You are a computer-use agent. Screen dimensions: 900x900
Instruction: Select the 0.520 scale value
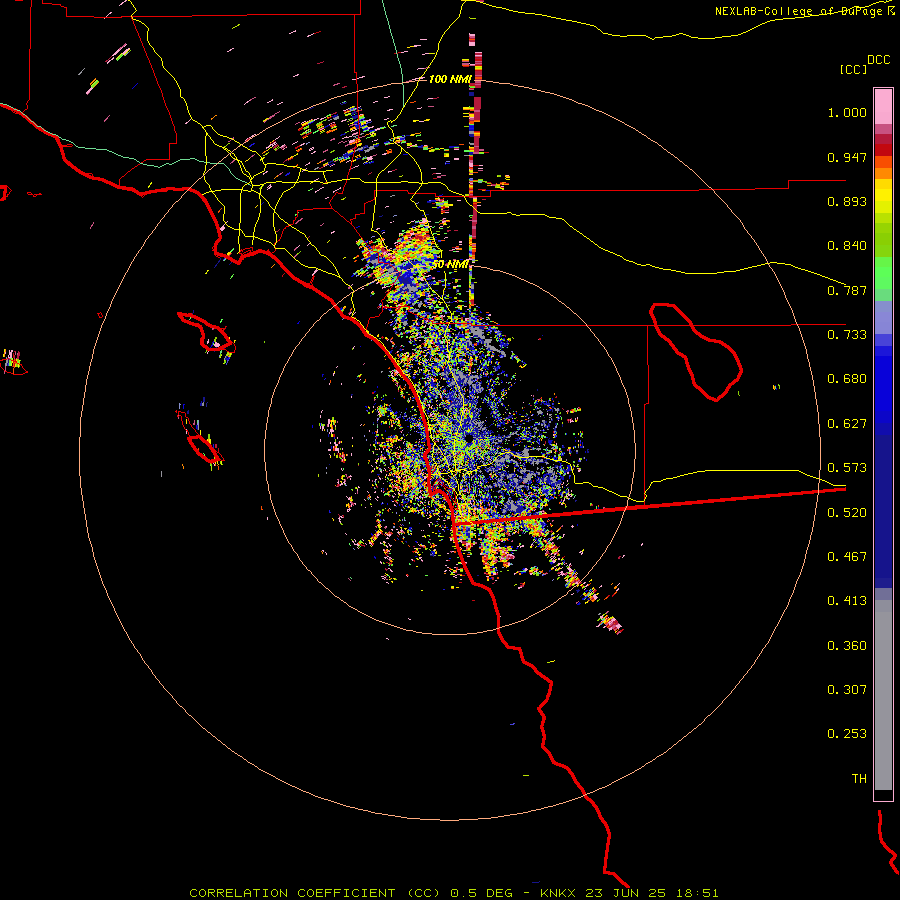847,513
